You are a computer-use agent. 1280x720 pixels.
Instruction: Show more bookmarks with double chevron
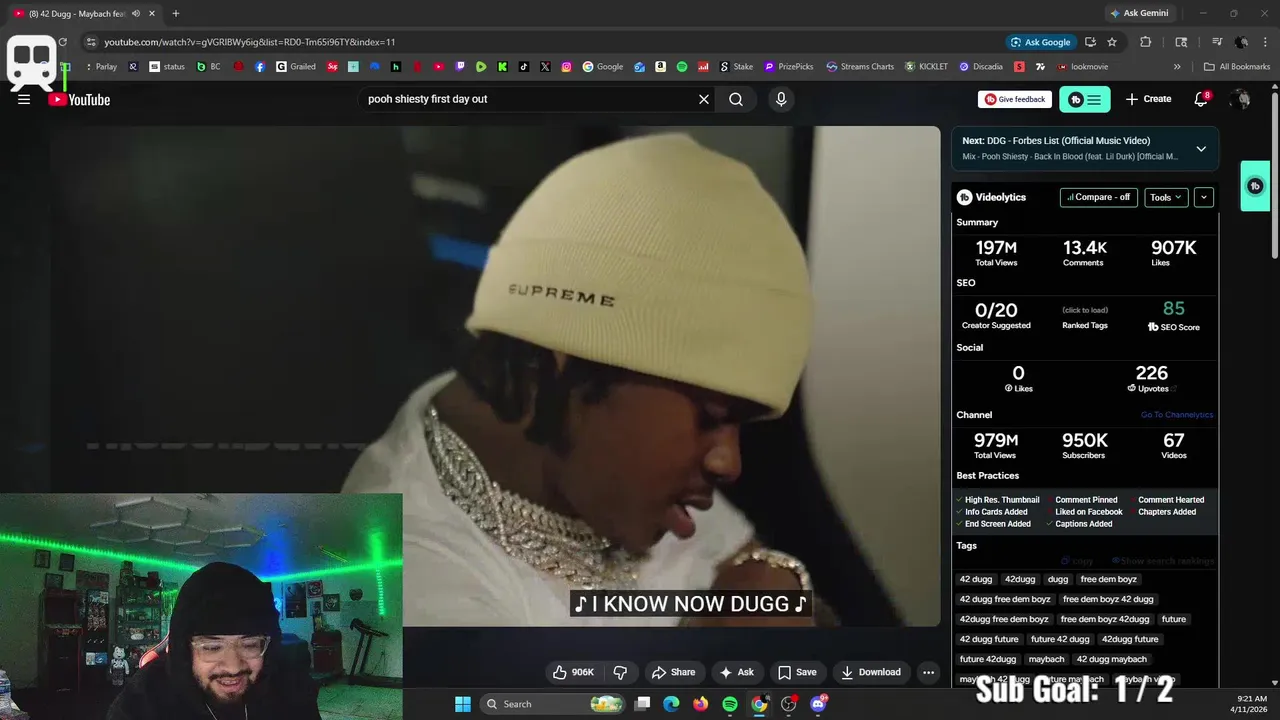pos(1177,67)
